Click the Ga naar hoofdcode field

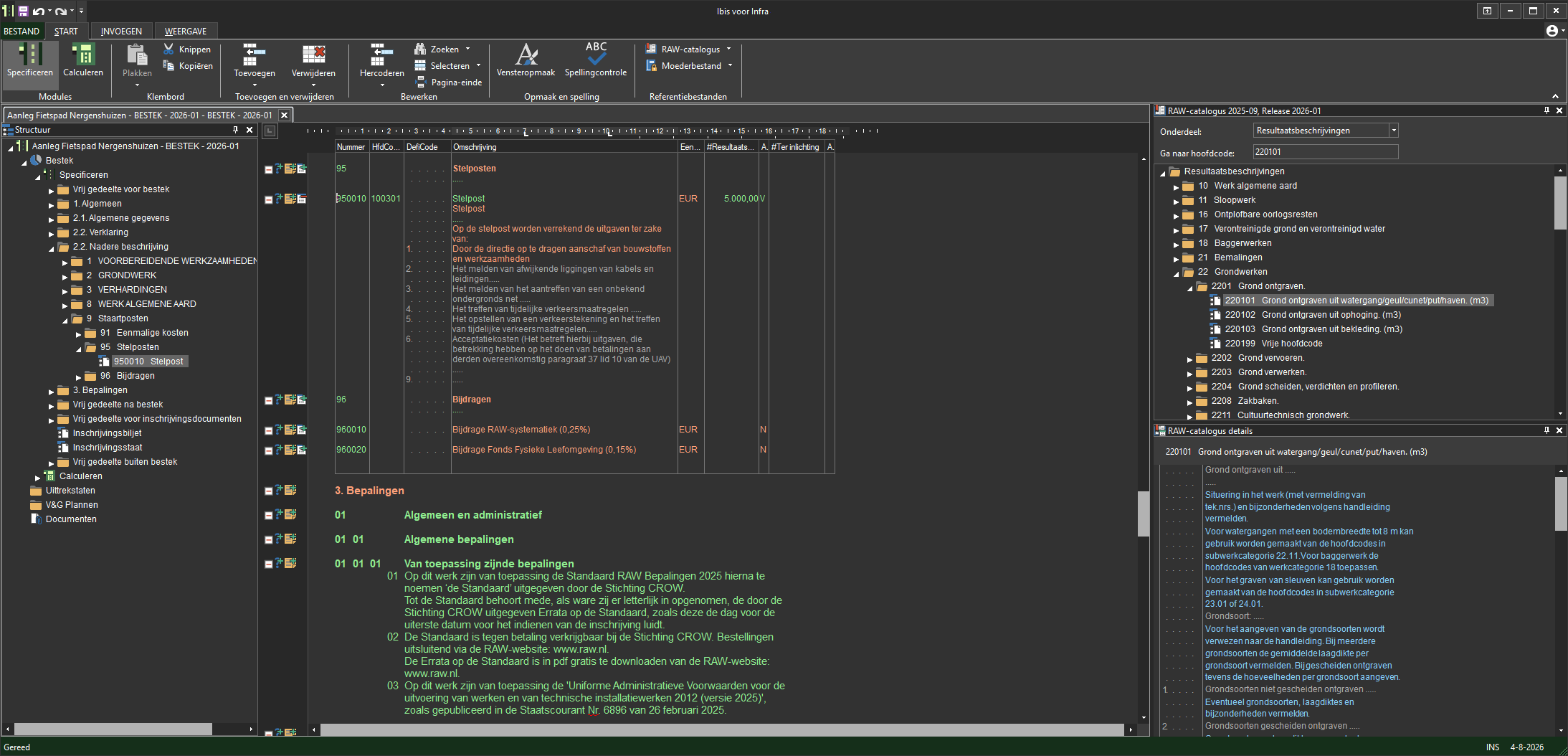[x=1326, y=152]
